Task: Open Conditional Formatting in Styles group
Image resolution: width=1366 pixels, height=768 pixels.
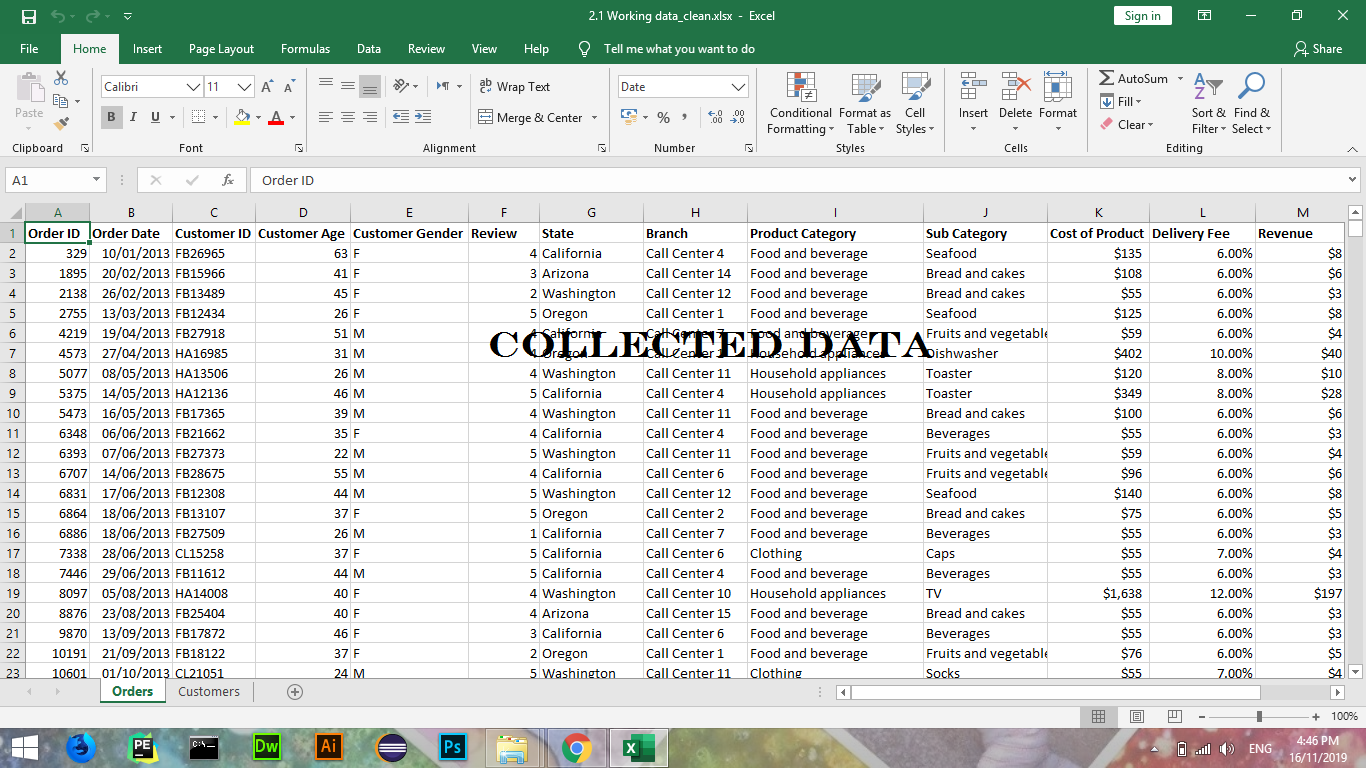Action: [x=799, y=104]
